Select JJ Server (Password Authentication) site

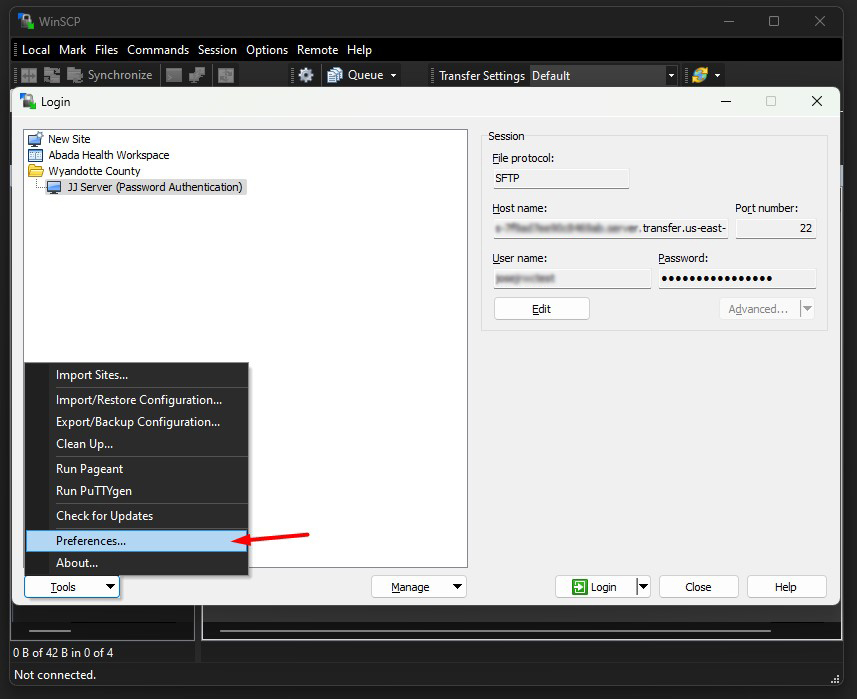coord(155,187)
